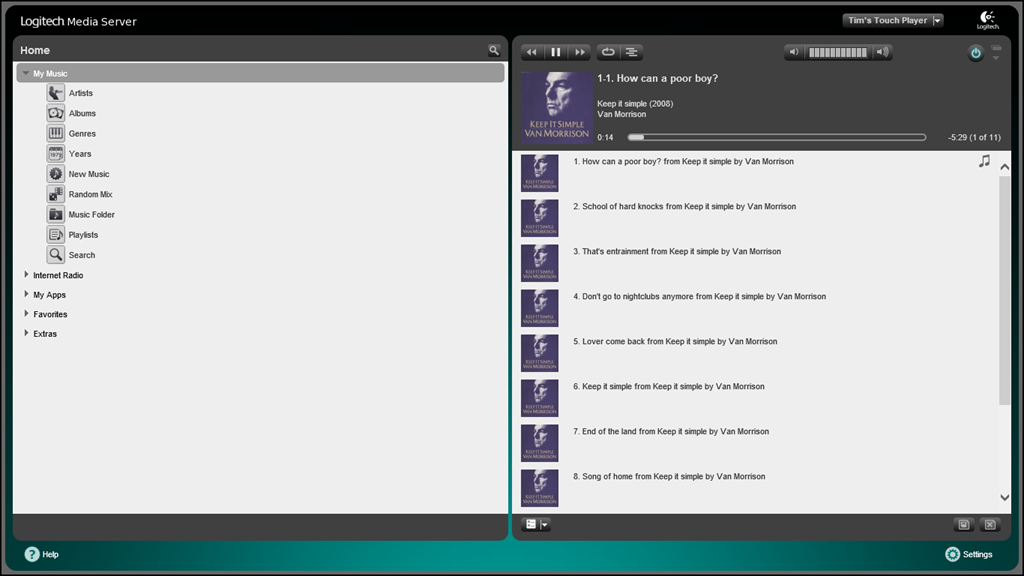Skip forward to next track
Viewport: 1024px width, 576px height.
pyautogui.click(x=579, y=52)
